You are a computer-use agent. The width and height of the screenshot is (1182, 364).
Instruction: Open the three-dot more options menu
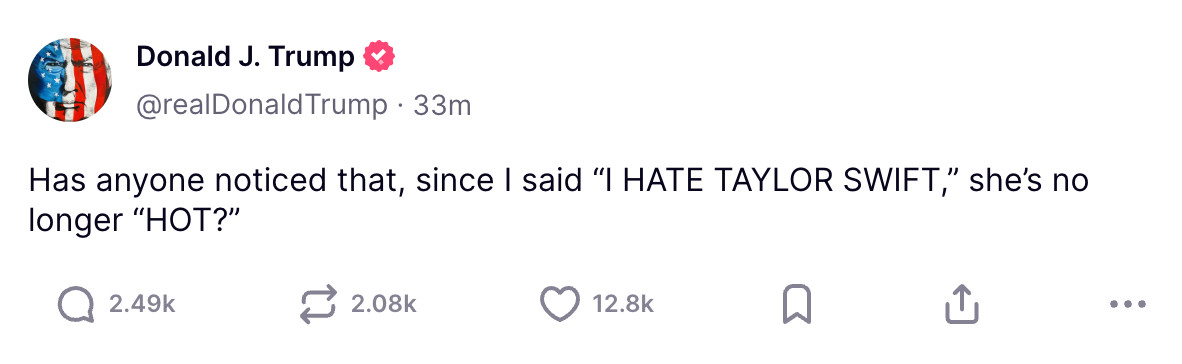pos(1128,305)
